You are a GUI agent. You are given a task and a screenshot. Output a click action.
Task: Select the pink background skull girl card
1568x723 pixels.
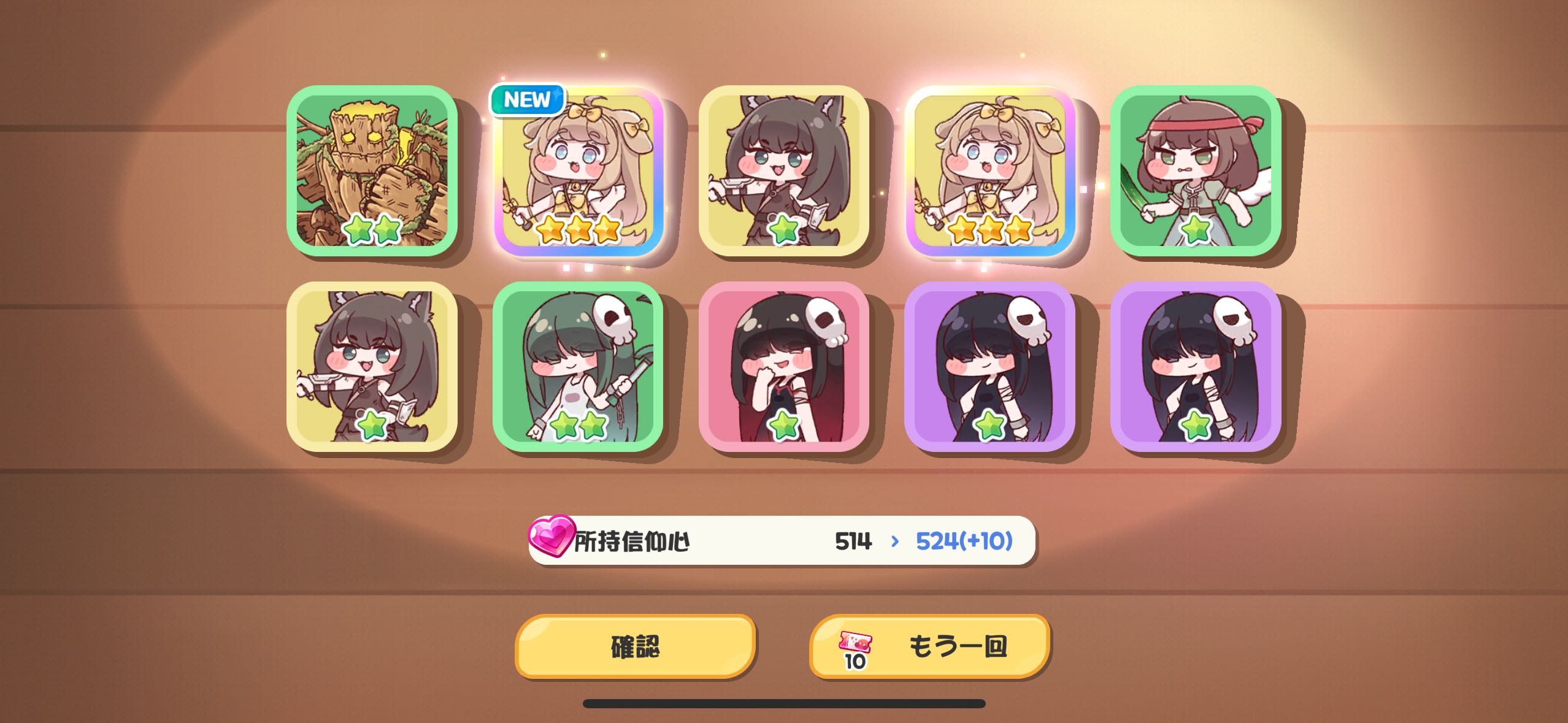pos(784,367)
